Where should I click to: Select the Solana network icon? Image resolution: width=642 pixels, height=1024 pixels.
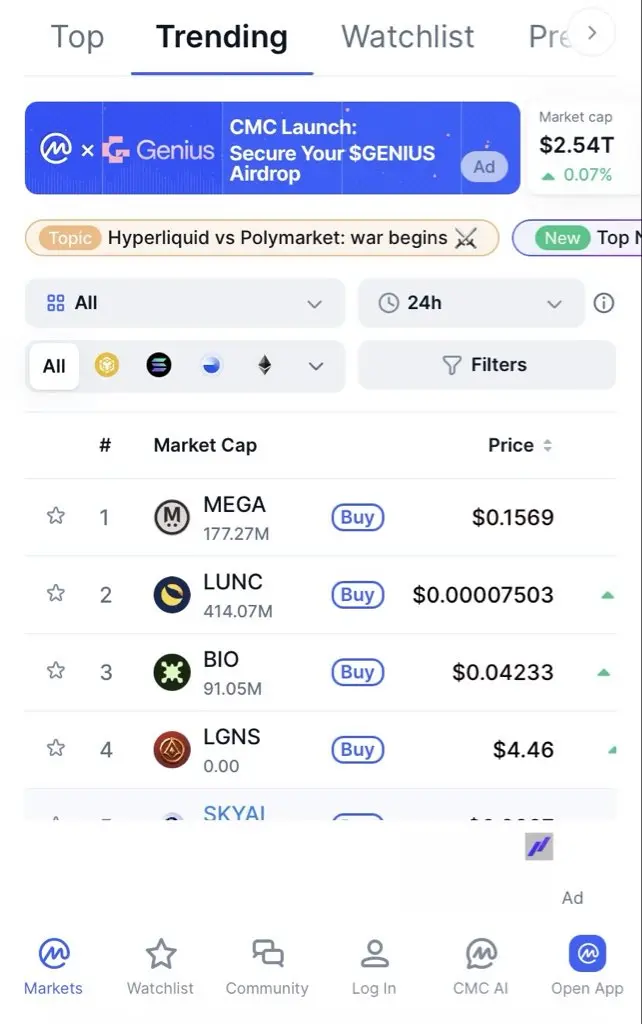(x=159, y=366)
